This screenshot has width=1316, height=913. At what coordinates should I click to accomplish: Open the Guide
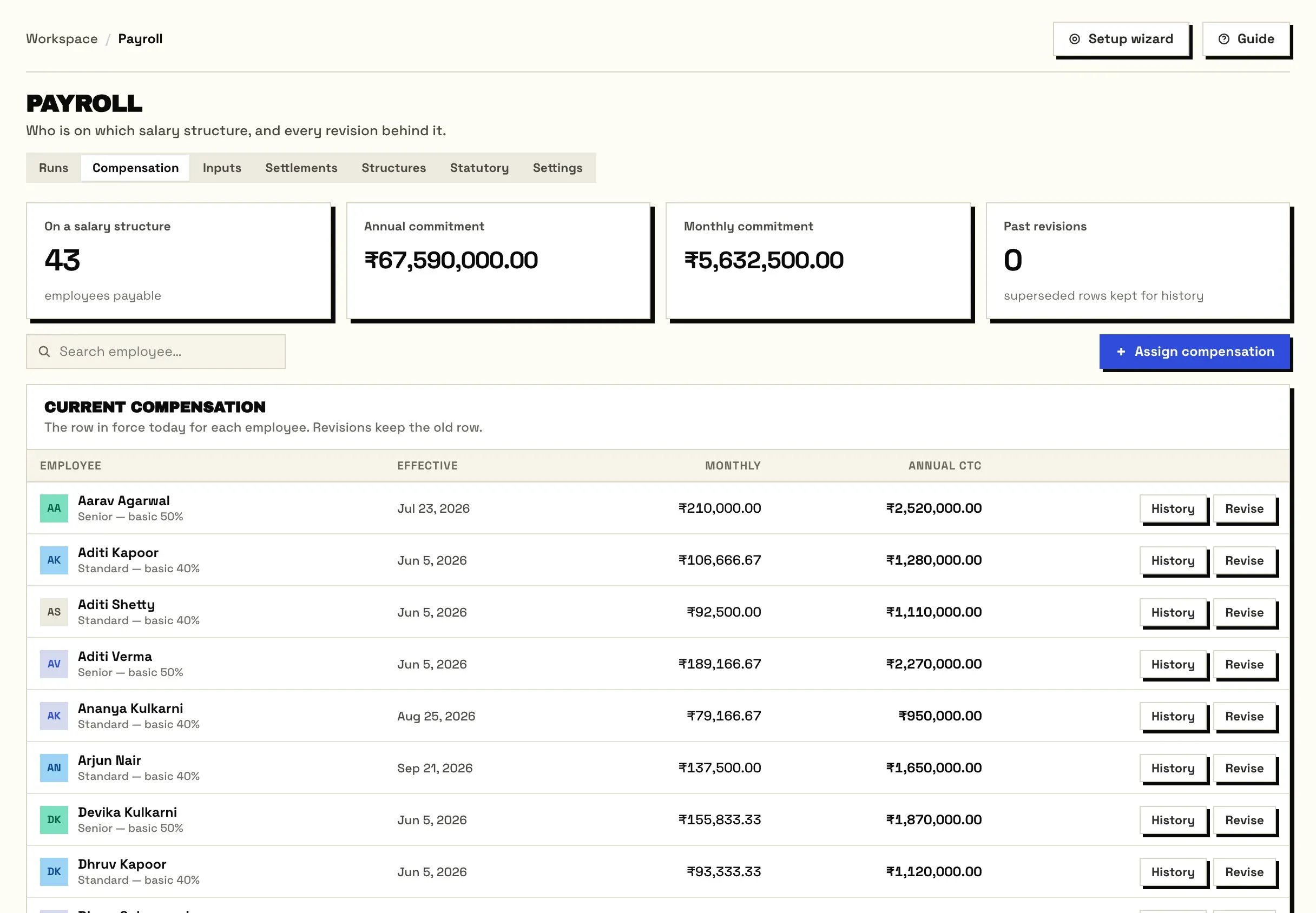pyautogui.click(x=1246, y=39)
